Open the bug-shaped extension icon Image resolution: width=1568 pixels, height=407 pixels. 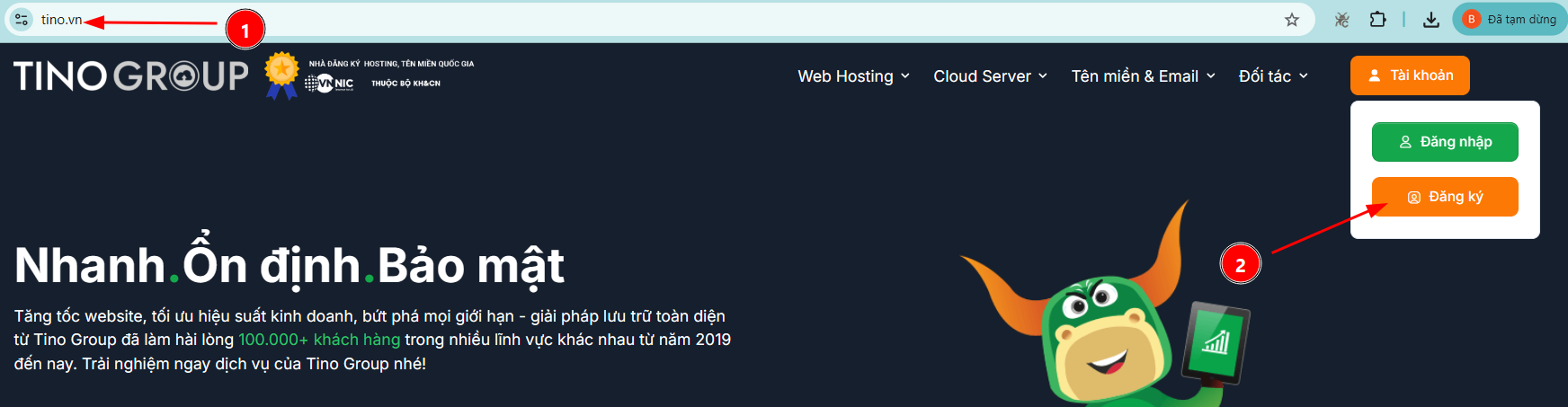coord(1341,20)
